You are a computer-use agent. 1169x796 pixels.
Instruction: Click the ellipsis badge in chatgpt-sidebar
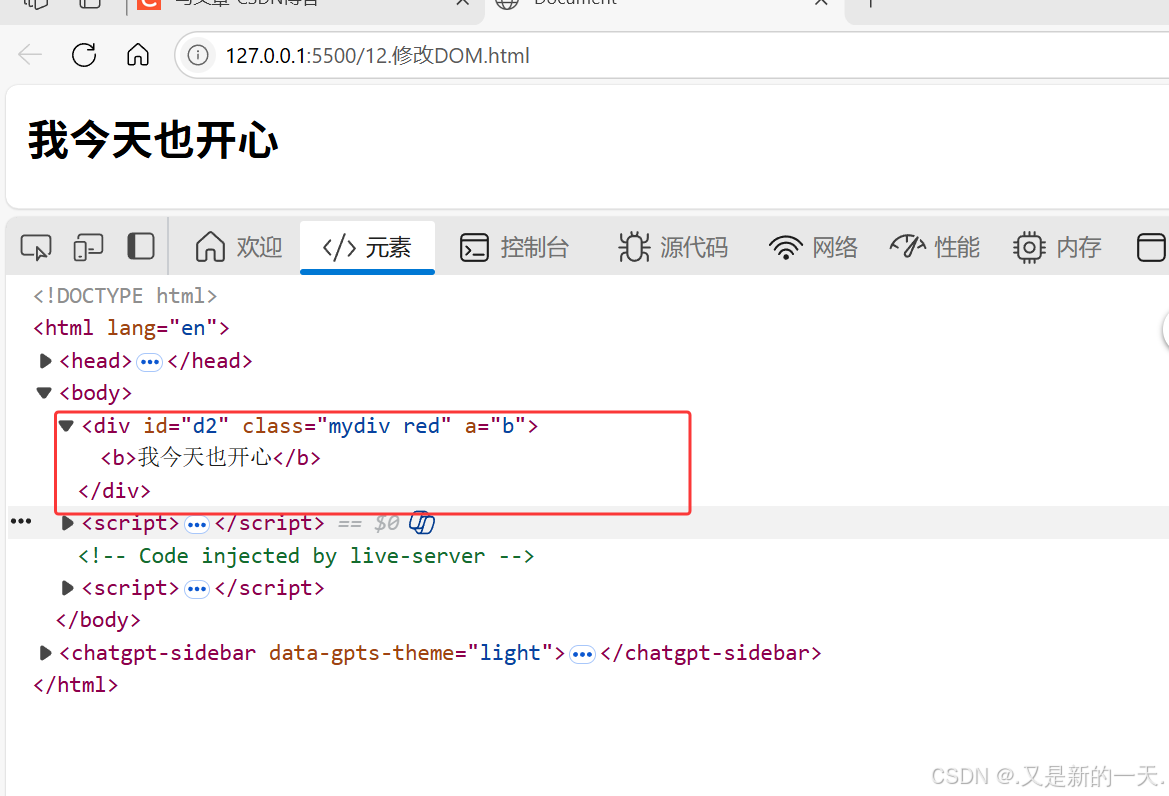point(582,655)
